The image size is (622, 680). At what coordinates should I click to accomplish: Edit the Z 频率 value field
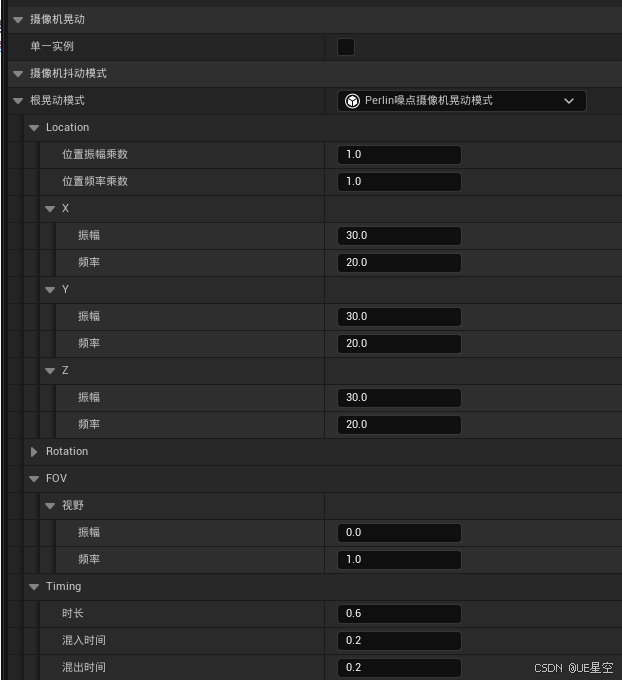click(x=399, y=425)
